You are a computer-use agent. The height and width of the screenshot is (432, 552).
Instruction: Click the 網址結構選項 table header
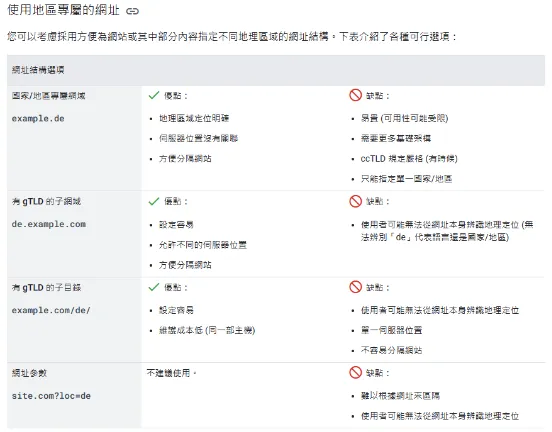coord(38,70)
